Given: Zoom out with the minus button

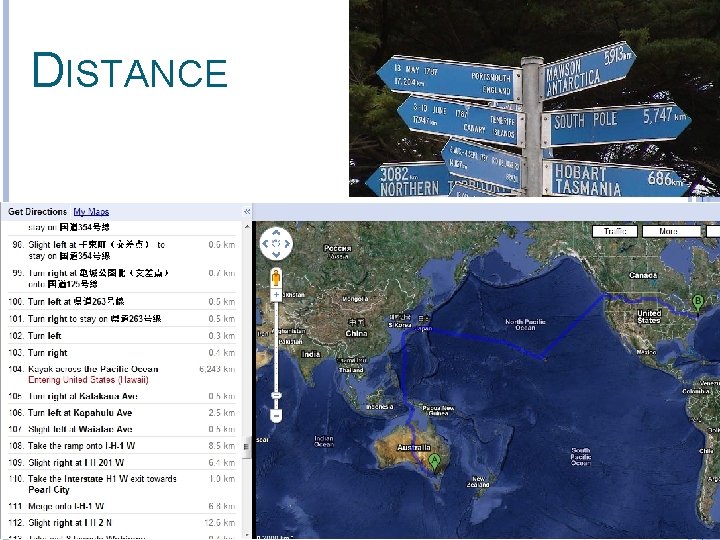Looking at the screenshot, I should coord(276,416).
